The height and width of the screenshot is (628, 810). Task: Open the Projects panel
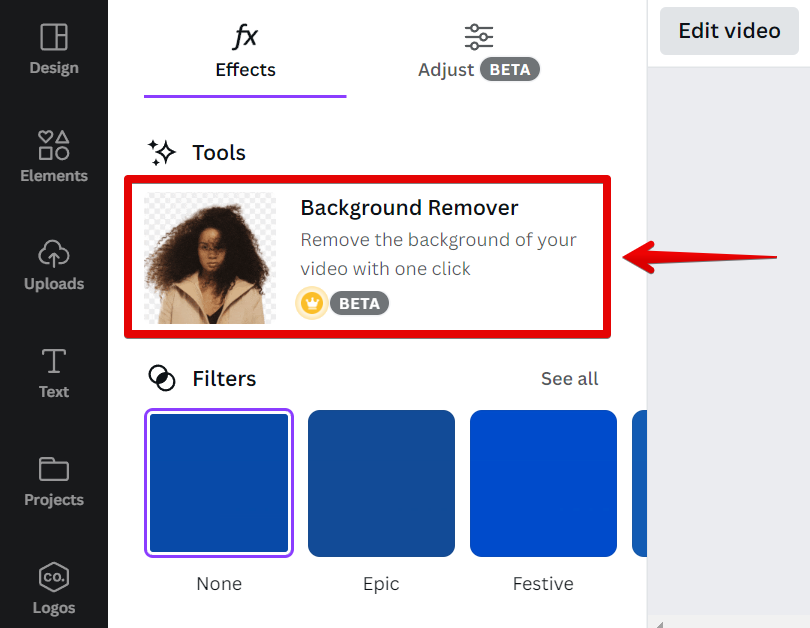coord(53,483)
